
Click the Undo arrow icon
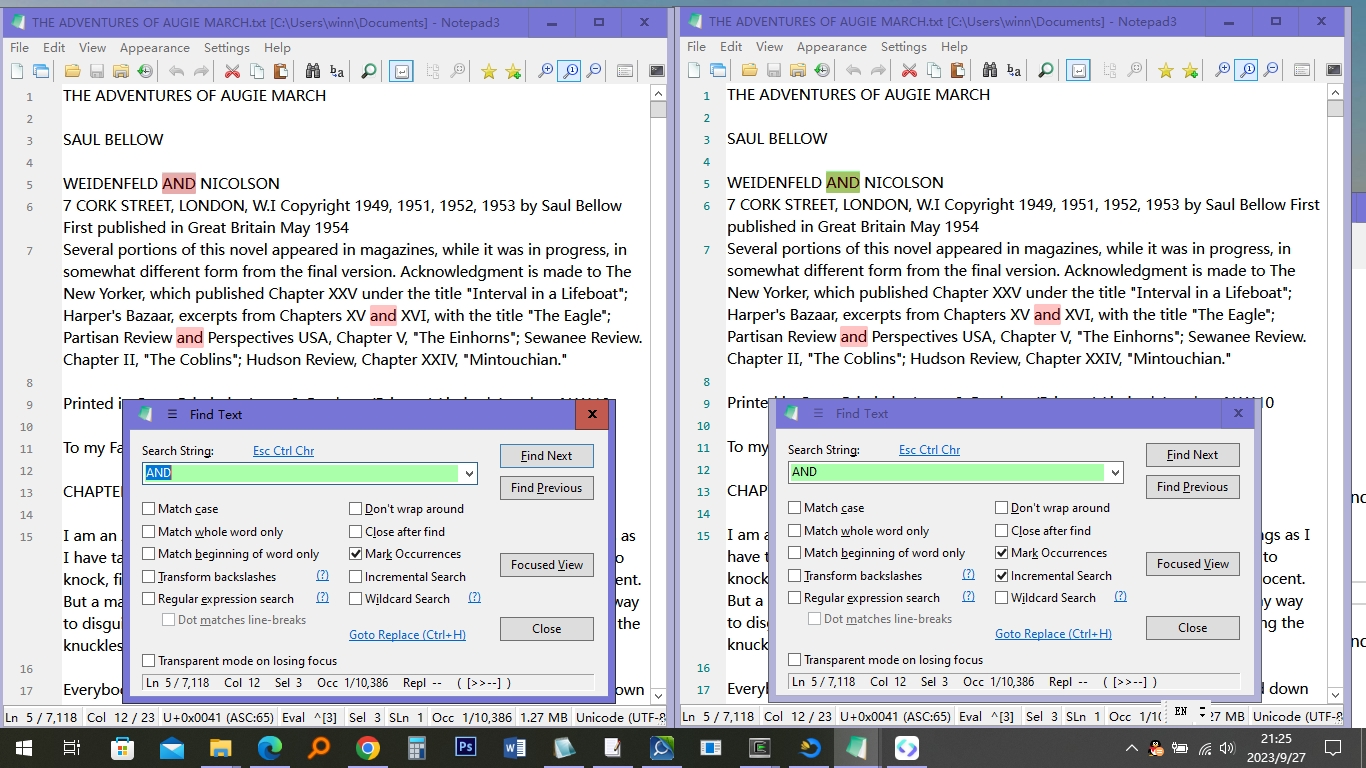click(x=176, y=70)
